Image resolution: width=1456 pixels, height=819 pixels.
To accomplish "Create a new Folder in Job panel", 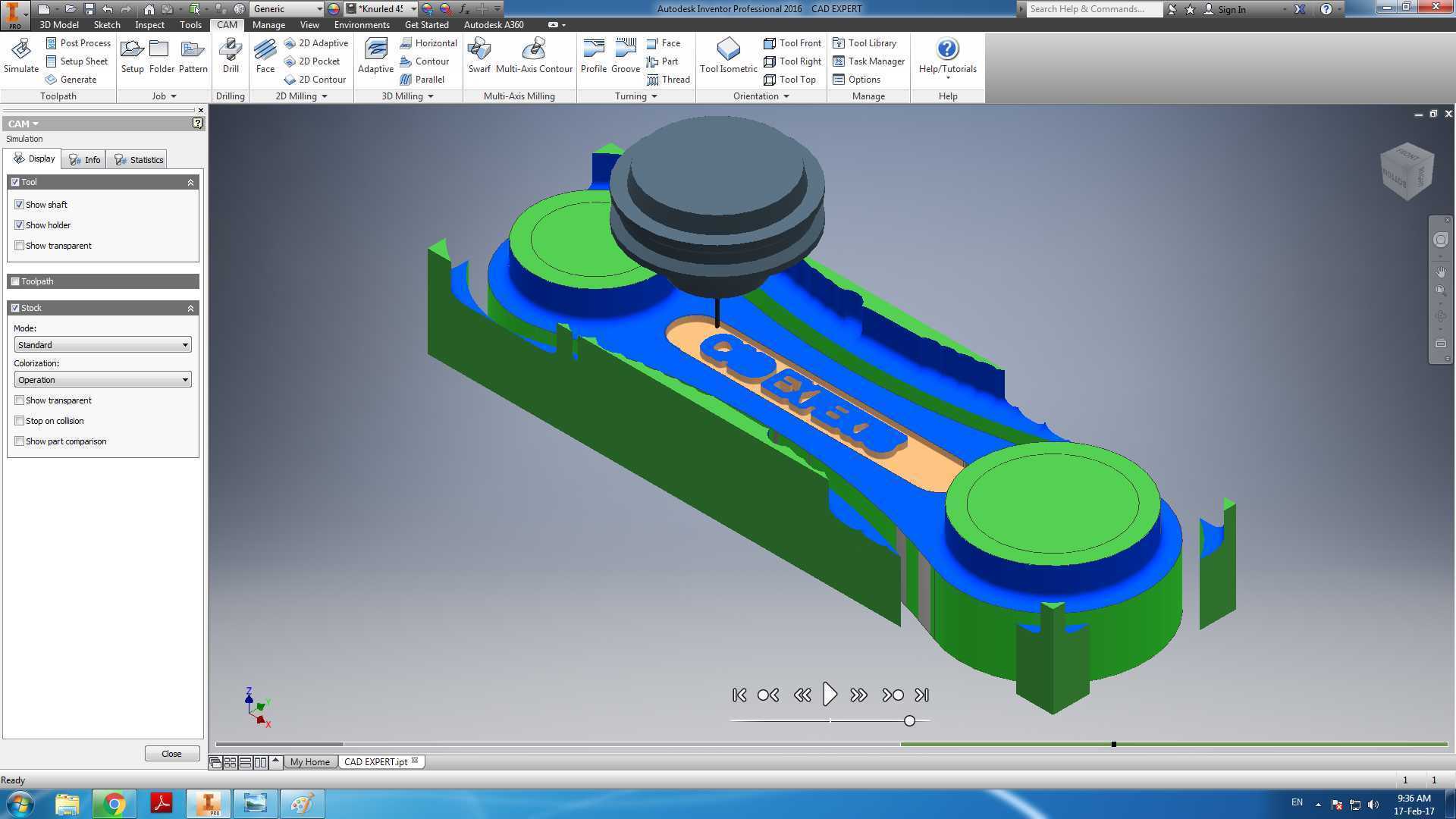I will 162,56.
